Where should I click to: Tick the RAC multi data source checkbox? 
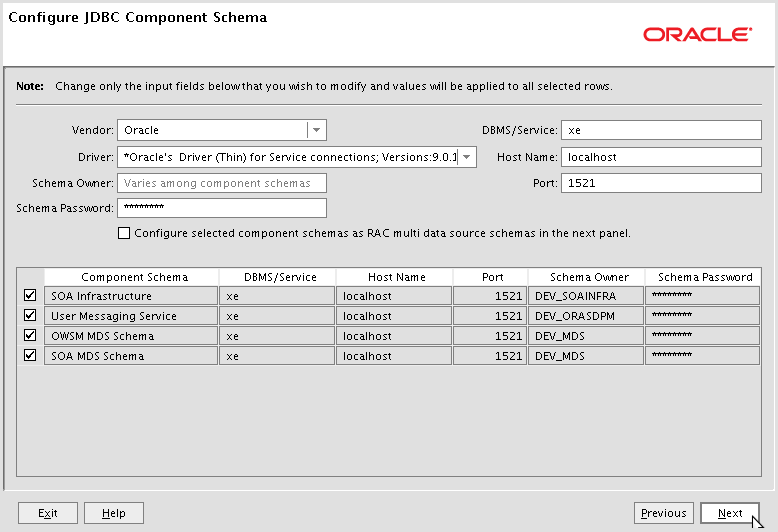(124, 233)
